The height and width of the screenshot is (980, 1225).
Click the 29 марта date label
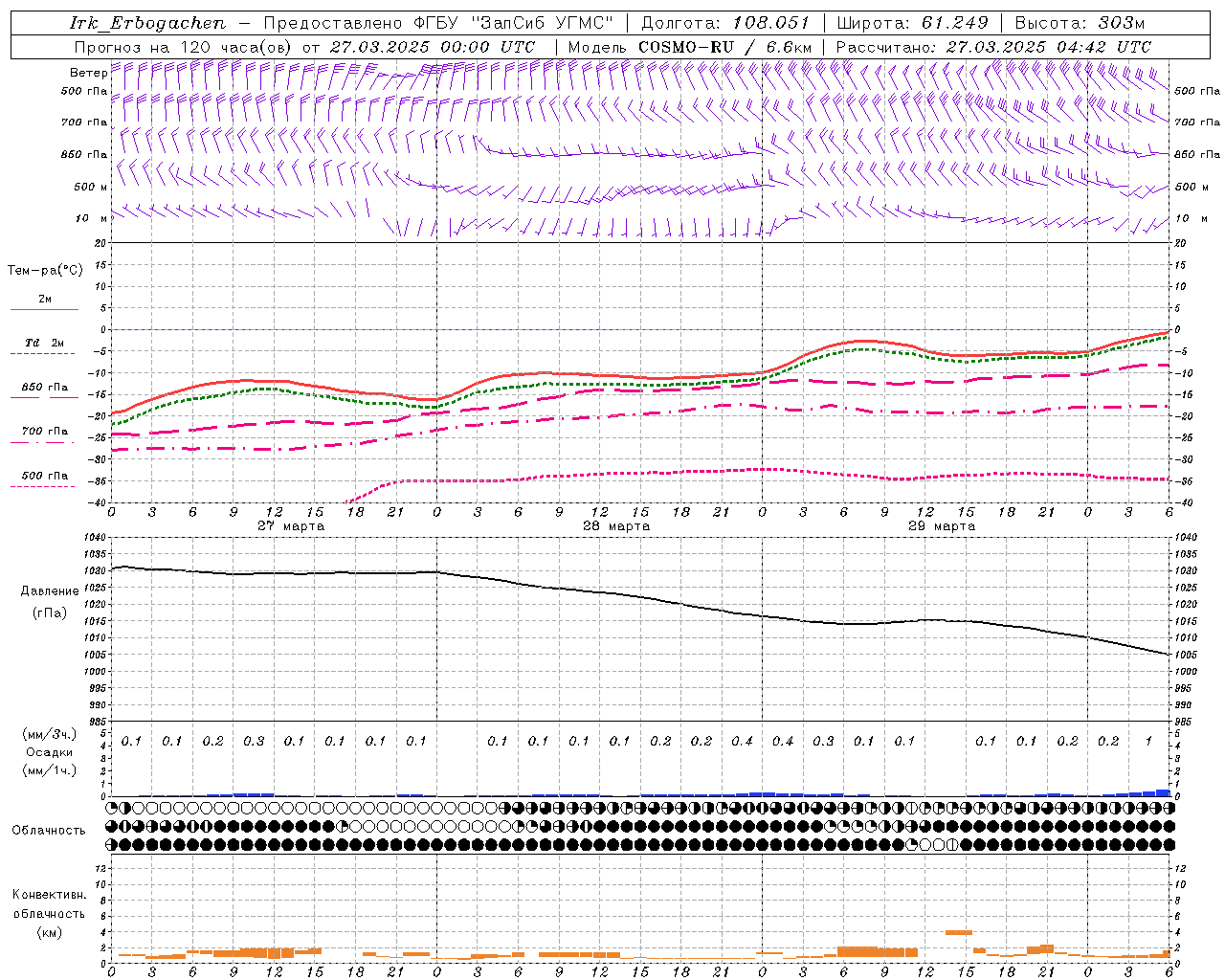(x=942, y=525)
